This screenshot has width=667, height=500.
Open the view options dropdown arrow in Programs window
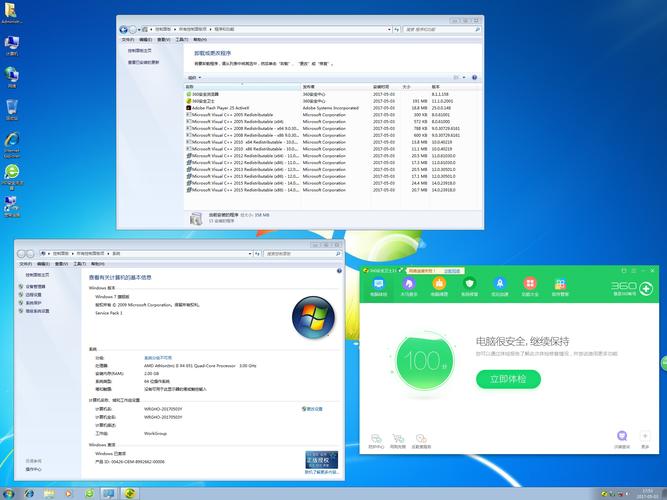coord(464,77)
